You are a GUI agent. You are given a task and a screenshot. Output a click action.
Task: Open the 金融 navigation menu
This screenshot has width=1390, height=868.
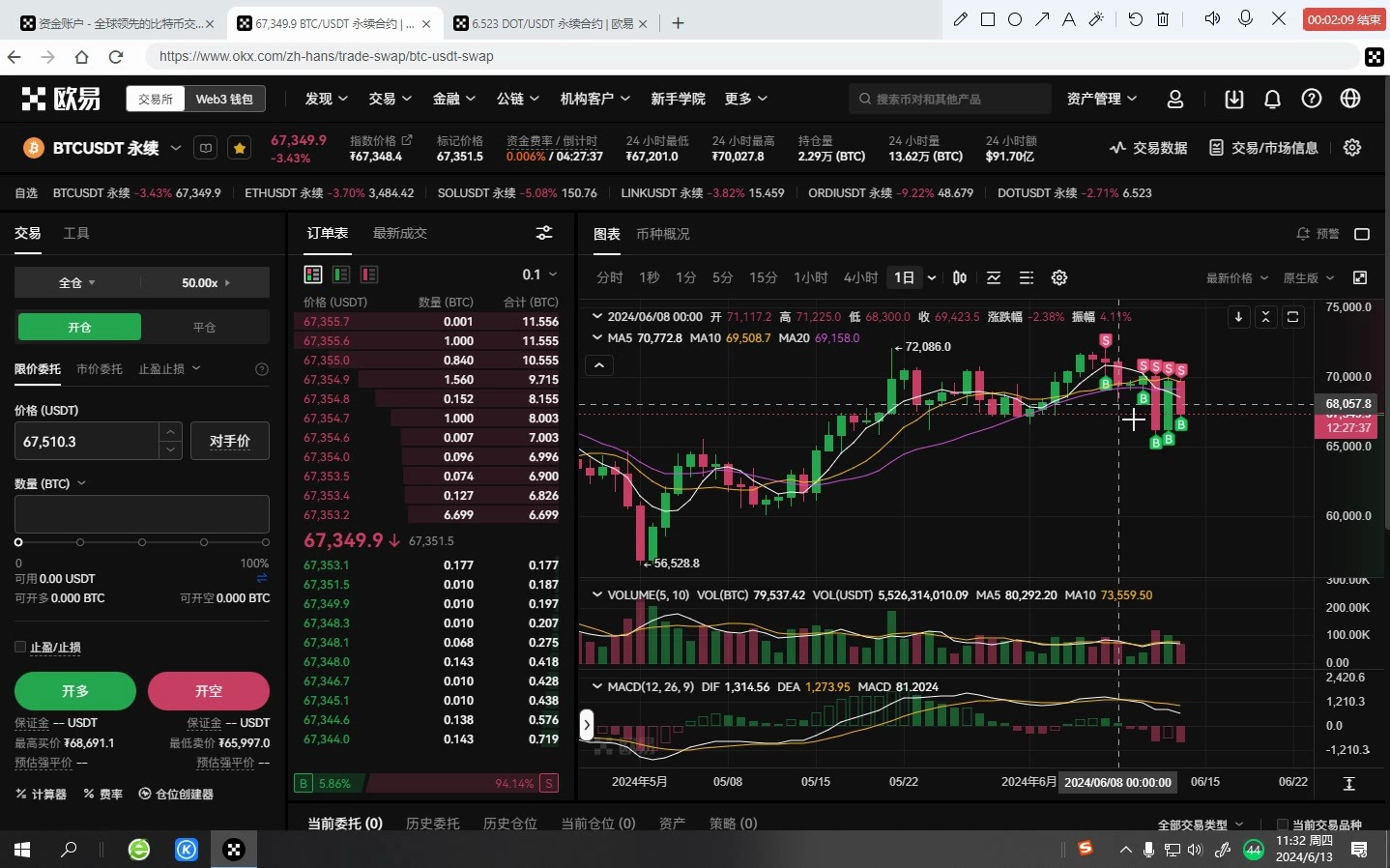point(453,99)
